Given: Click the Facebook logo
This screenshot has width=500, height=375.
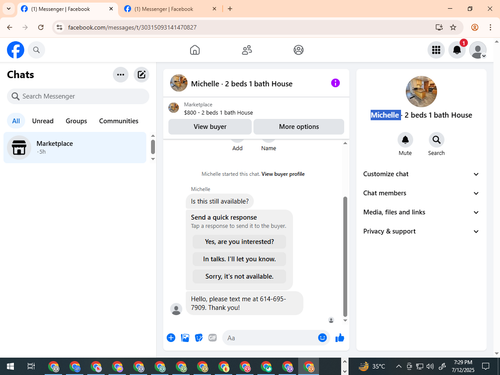Looking at the screenshot, I should point(15,50).
